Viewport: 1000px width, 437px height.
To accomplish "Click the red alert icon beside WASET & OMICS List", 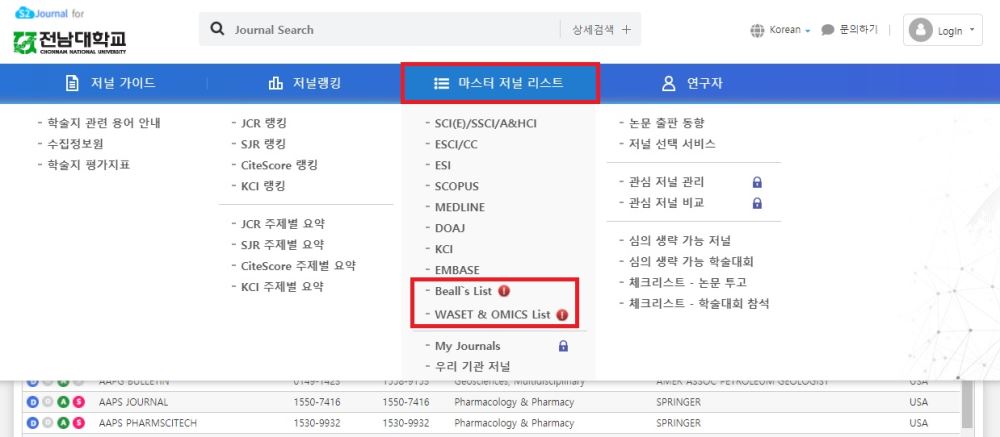I will [x=562, y=315].
